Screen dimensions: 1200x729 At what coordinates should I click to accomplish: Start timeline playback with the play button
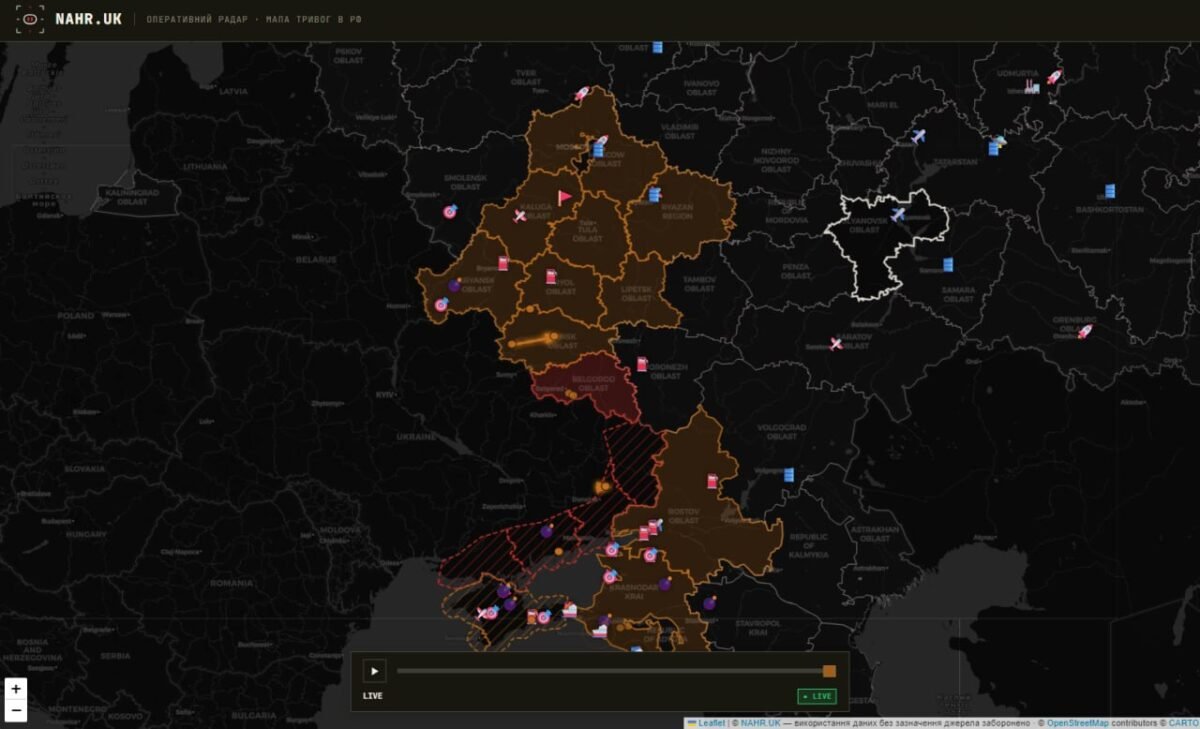point(374,671)
